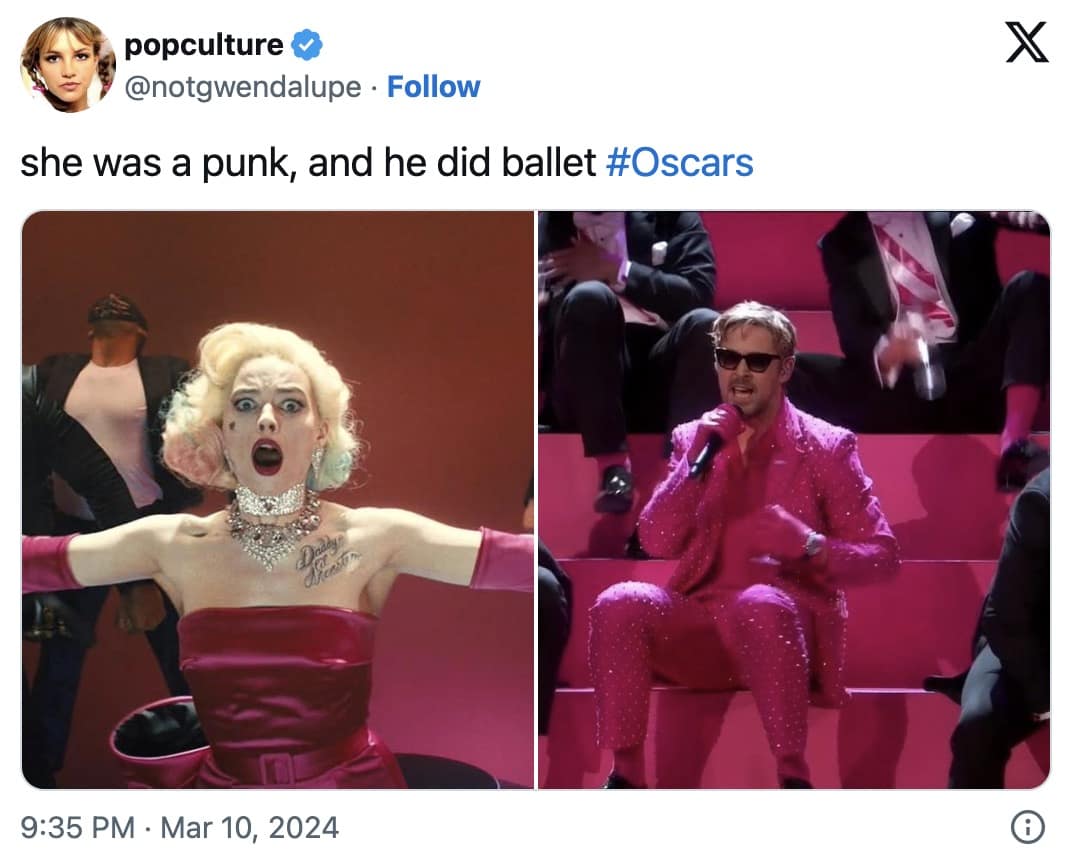1070x866 pixels.
Task: Click the X logo icon
Action: coord(1027,44)
